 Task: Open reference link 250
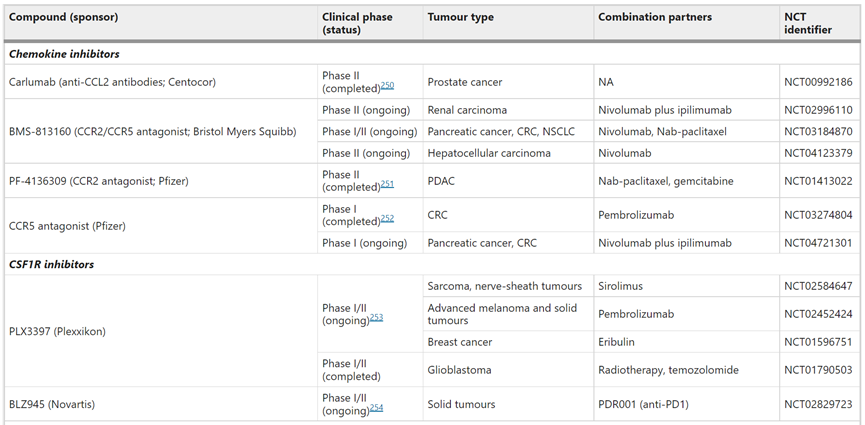point(387,87)
